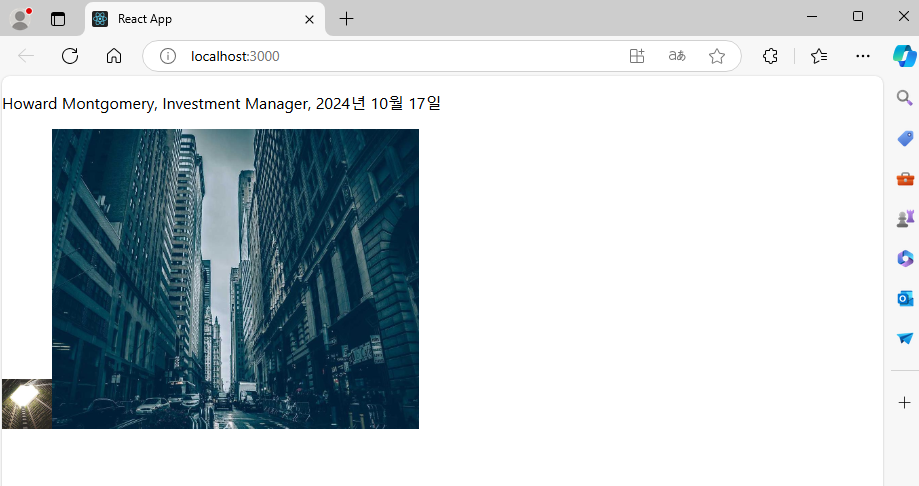Open sidebar Outlook icon

pyautogui.click(x=905, y=298)
